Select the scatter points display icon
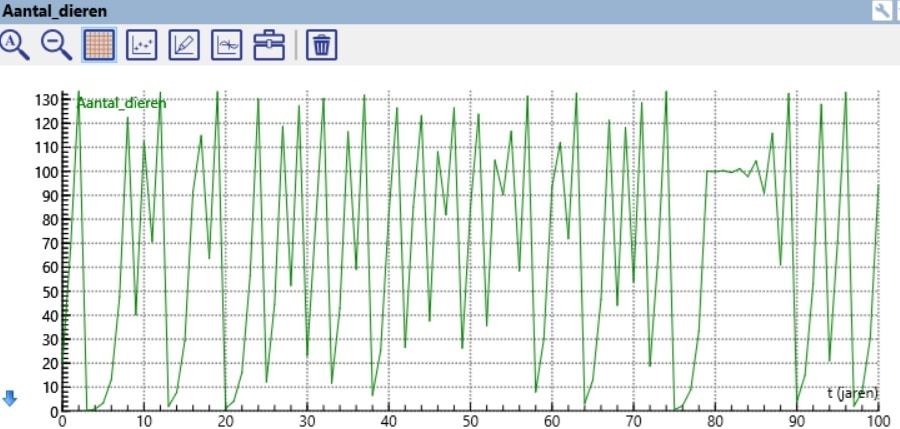The height and width of the screenshot is (429, 900). pos(143,45)
